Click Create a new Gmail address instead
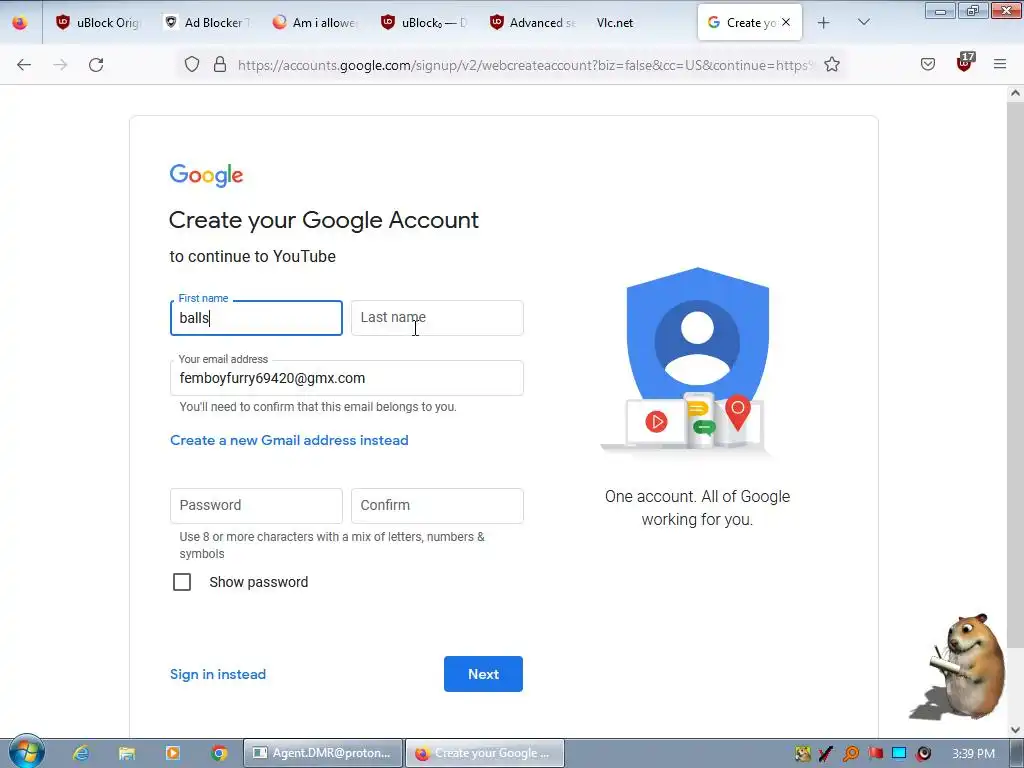The image size is (1024, 768). tap(289, 440)
